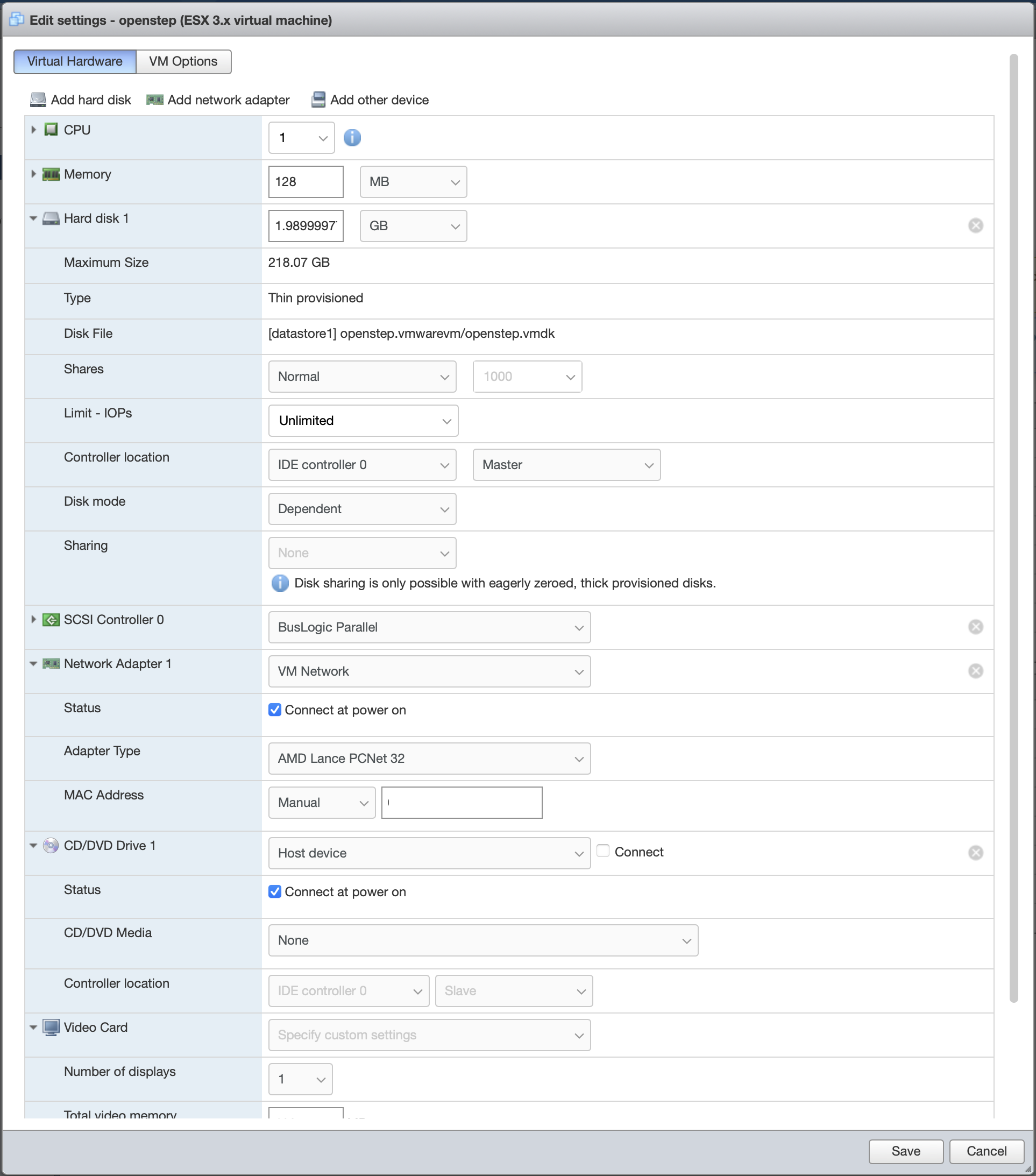Click the Add network adapter icon
This screenshot has width=1036, height=1176.
click(155, 100)
